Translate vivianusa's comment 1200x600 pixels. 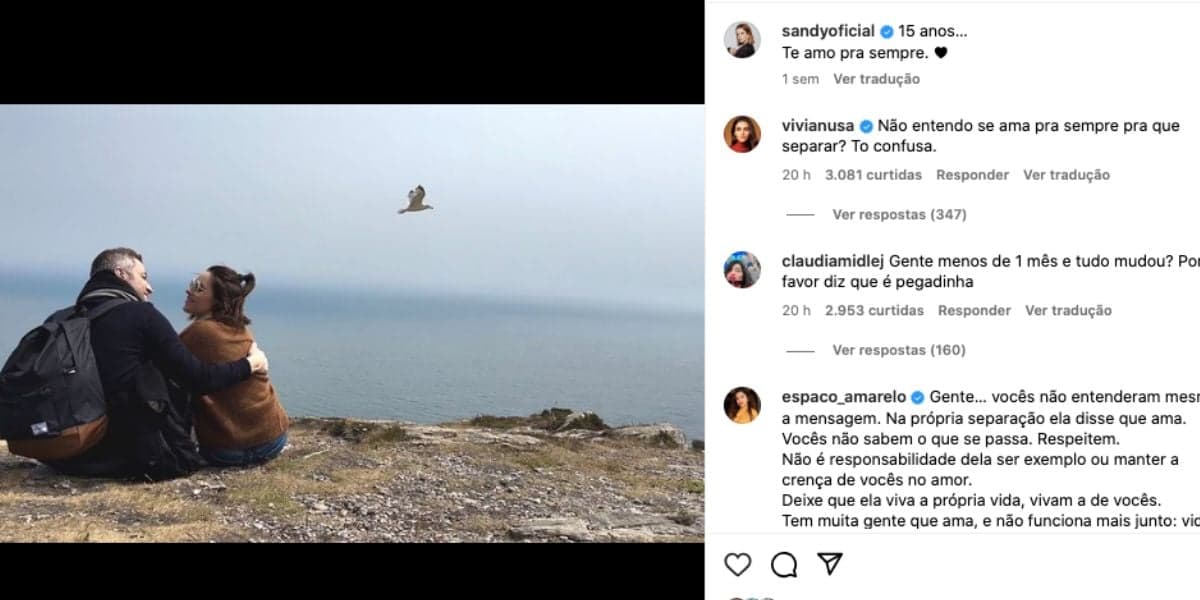(x=1066, y=175)
